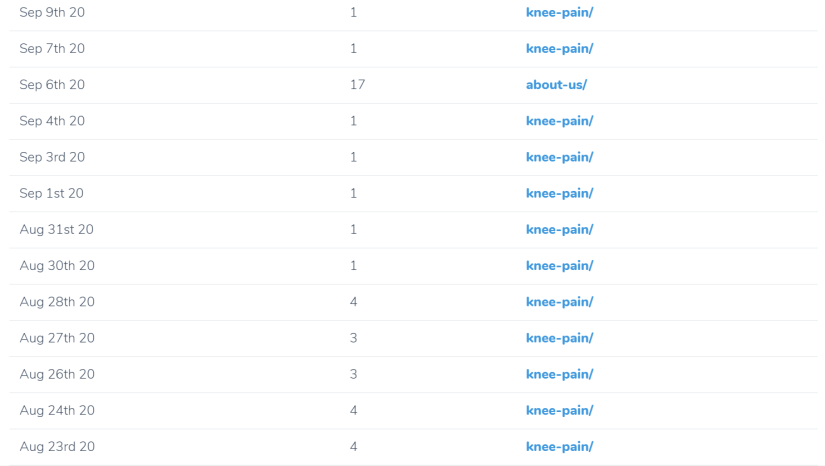825x466 pixels.
Task: Select the Aug 28th 20 date cell
Action: [x=57, y=302]
